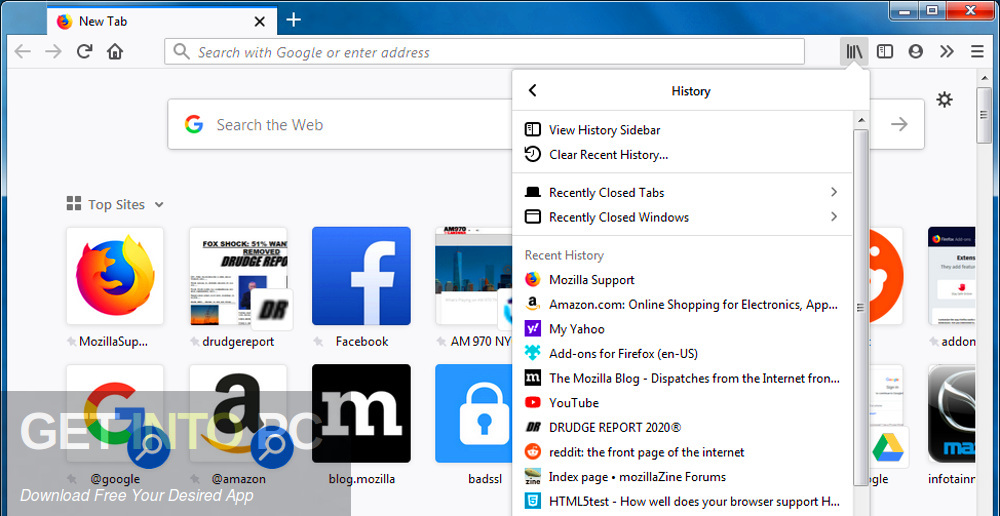The height and width of the screenshot is (516, 1000).
Task: Reload the current page
Action: 84,52
